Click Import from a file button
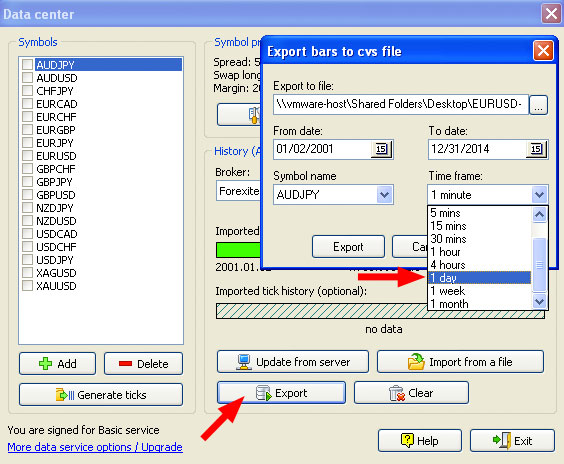 click(x=460, y=362)
